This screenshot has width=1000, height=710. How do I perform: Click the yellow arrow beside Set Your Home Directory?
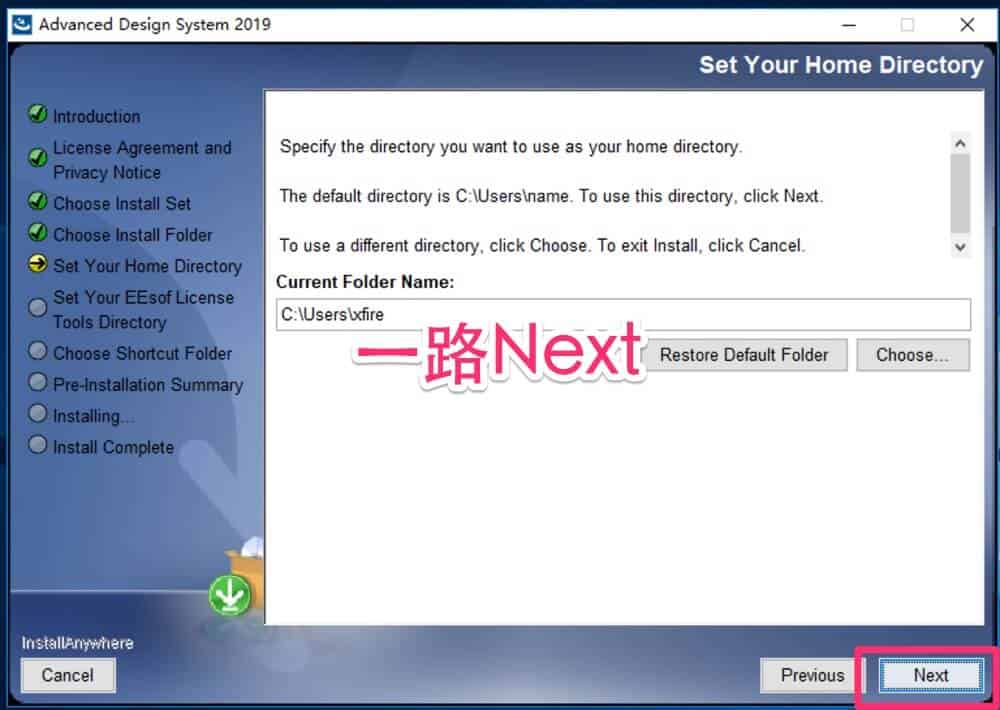click(38, 263)
